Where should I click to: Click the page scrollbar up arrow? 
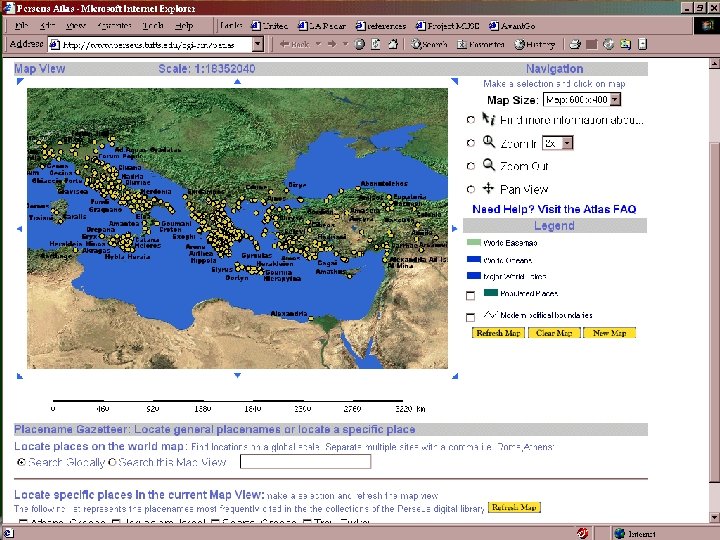714,64
